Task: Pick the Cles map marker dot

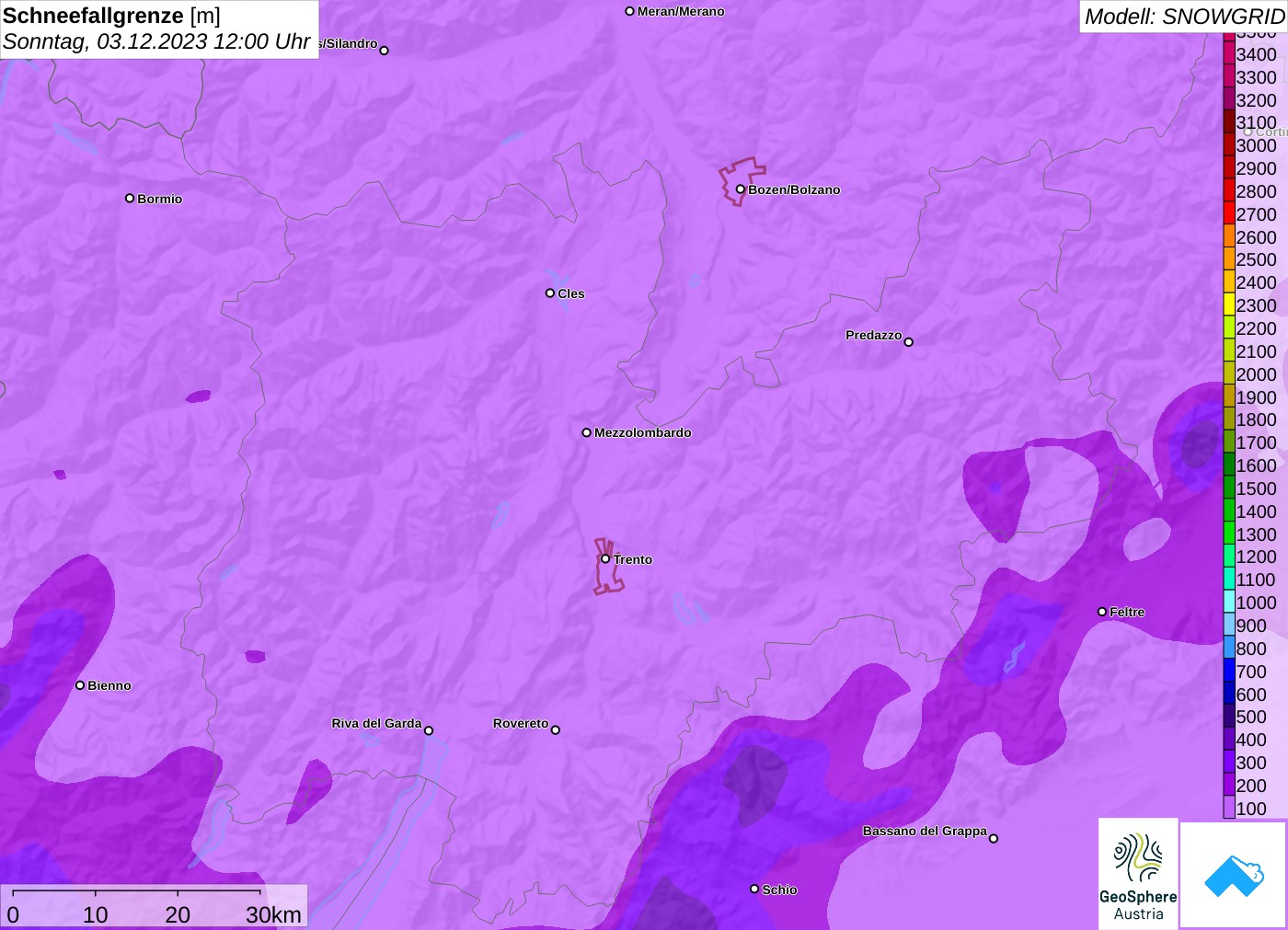Action: (550, 293)
